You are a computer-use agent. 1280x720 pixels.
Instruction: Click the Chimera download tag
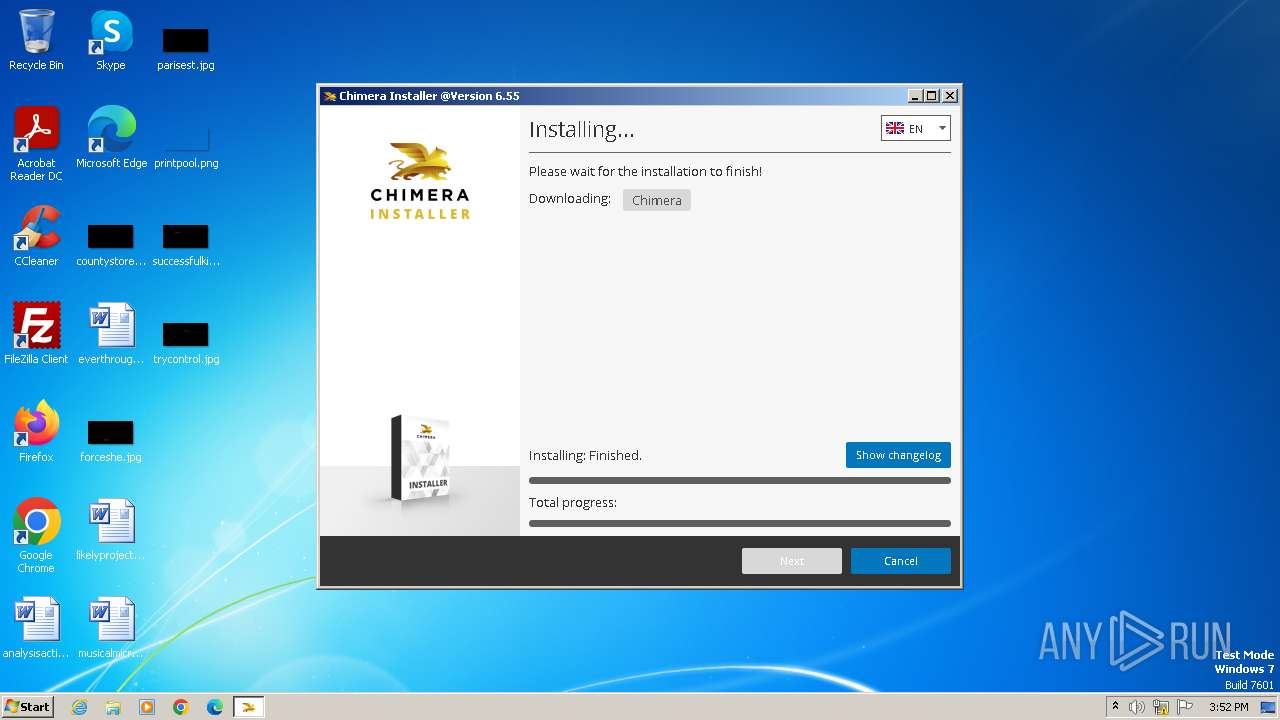[656, 200]
